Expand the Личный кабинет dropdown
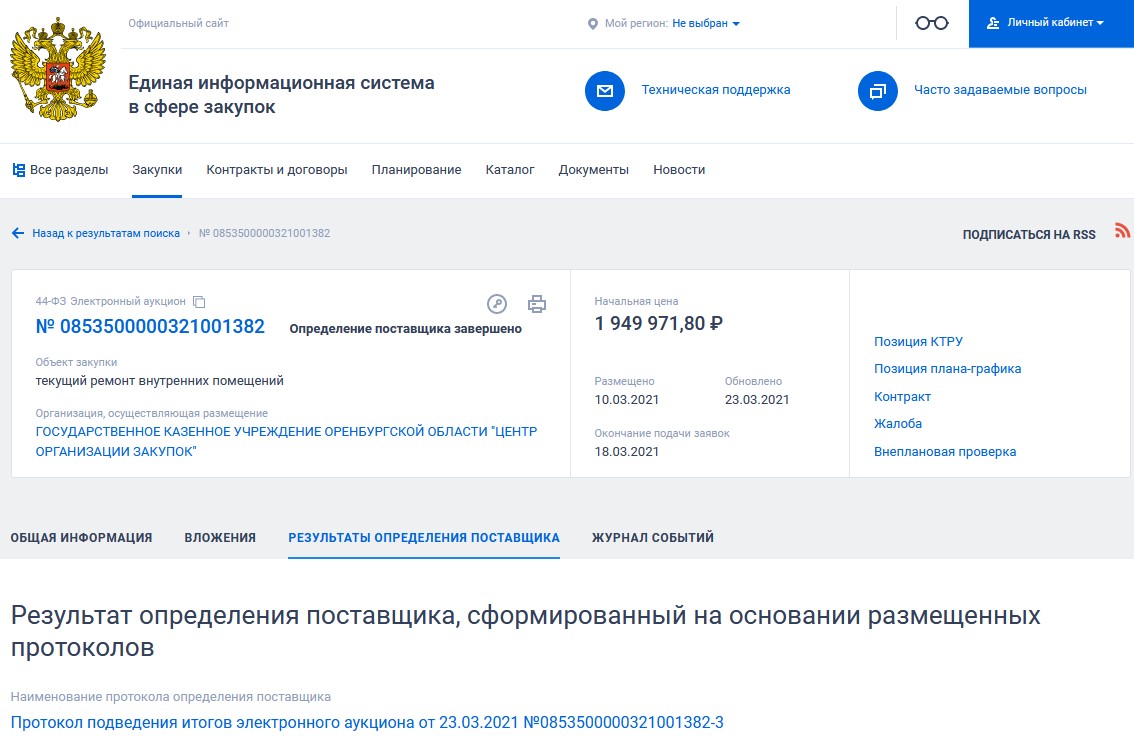 point(1051,23)
